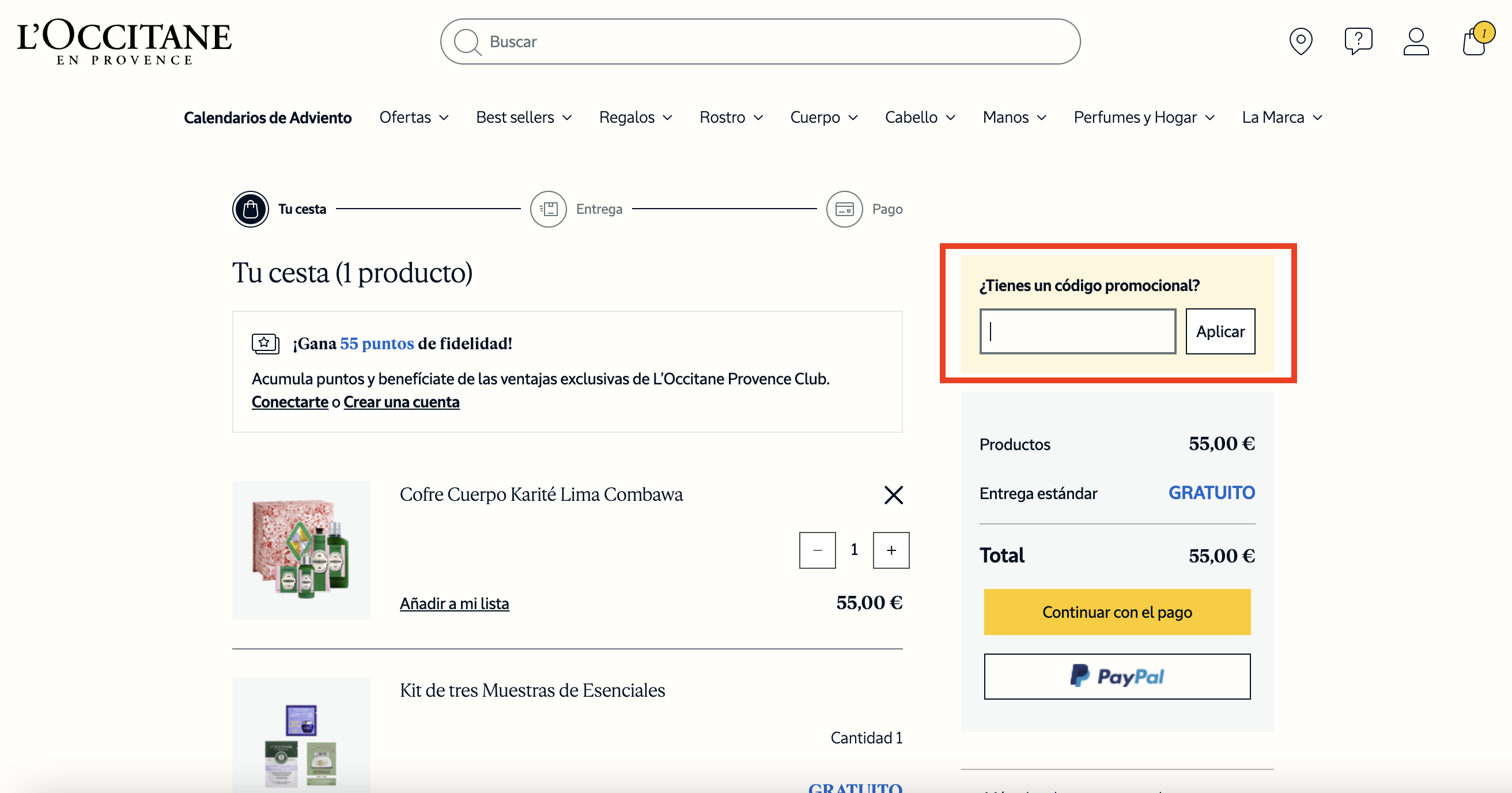Open the Cofre Cuerpo Karité product thumbnail
The width and height of the screenshot is (1512, 793).
pos(301,550)
